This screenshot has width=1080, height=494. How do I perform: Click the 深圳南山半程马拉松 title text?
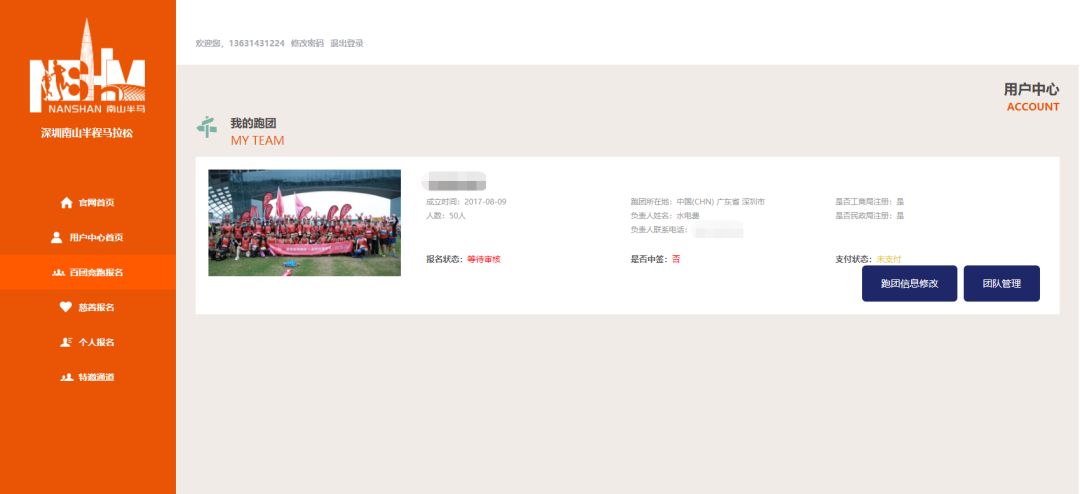[87, 133]
